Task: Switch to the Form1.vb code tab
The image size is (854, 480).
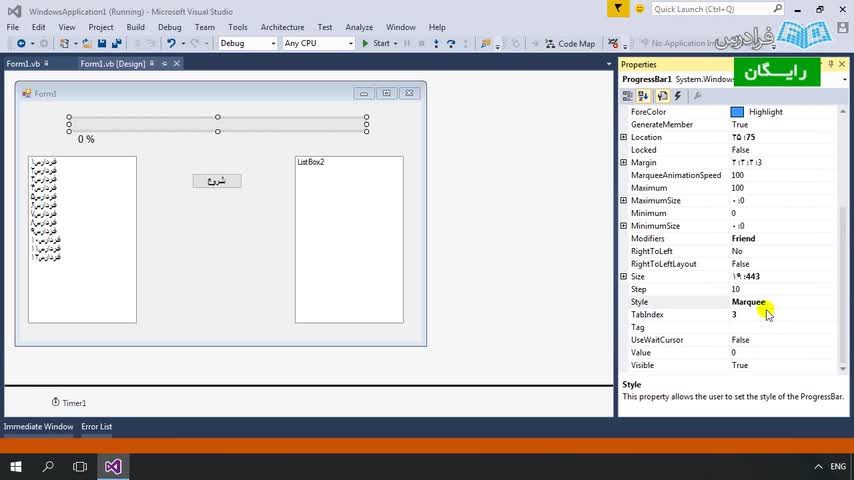Action: (x=23, y=64)
